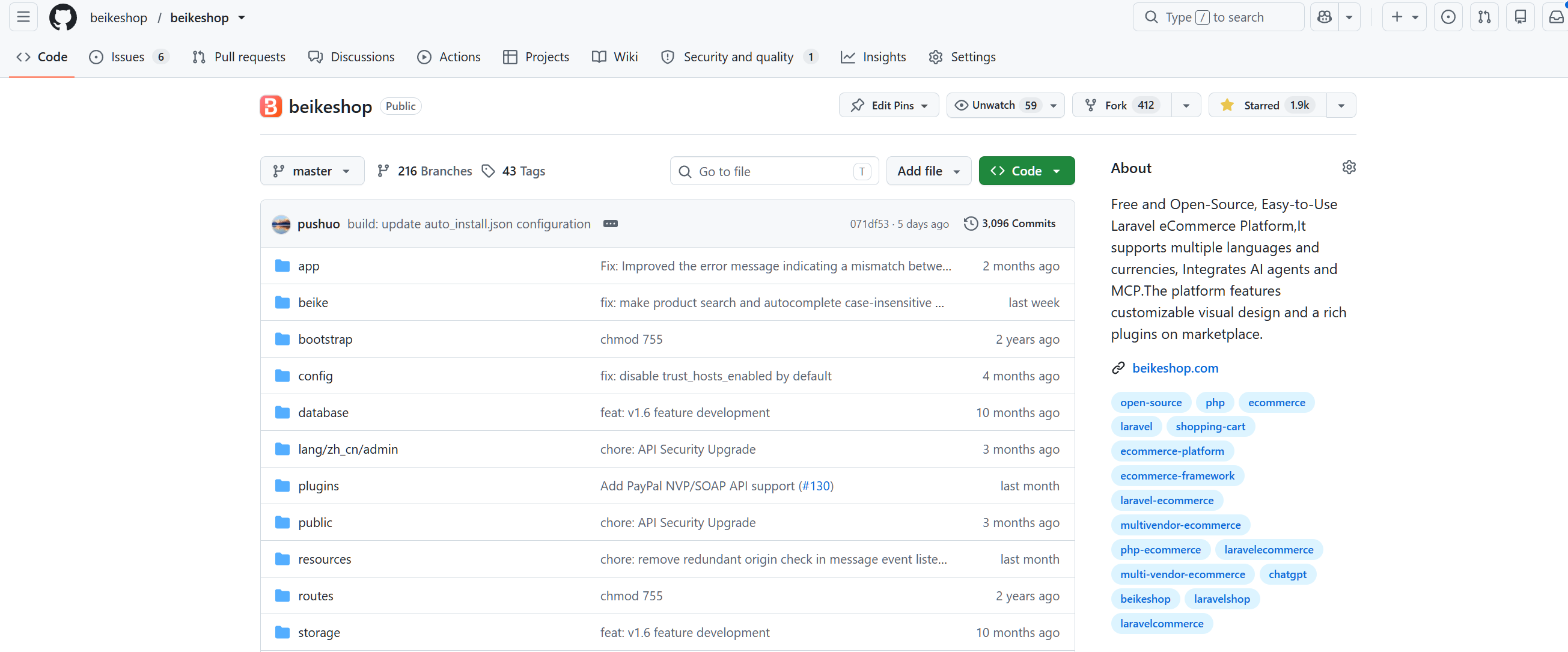Open the hamburger navigation menu
The image size is (1568, 652).
tap(23, 17)
